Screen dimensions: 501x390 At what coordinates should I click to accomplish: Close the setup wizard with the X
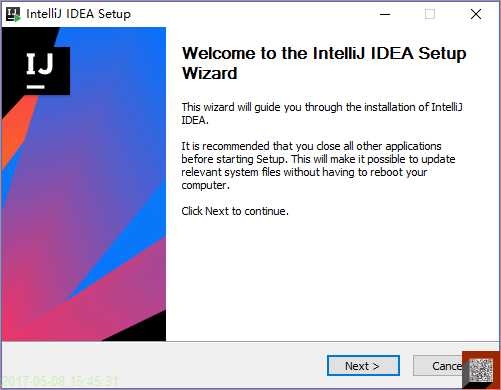476,14
